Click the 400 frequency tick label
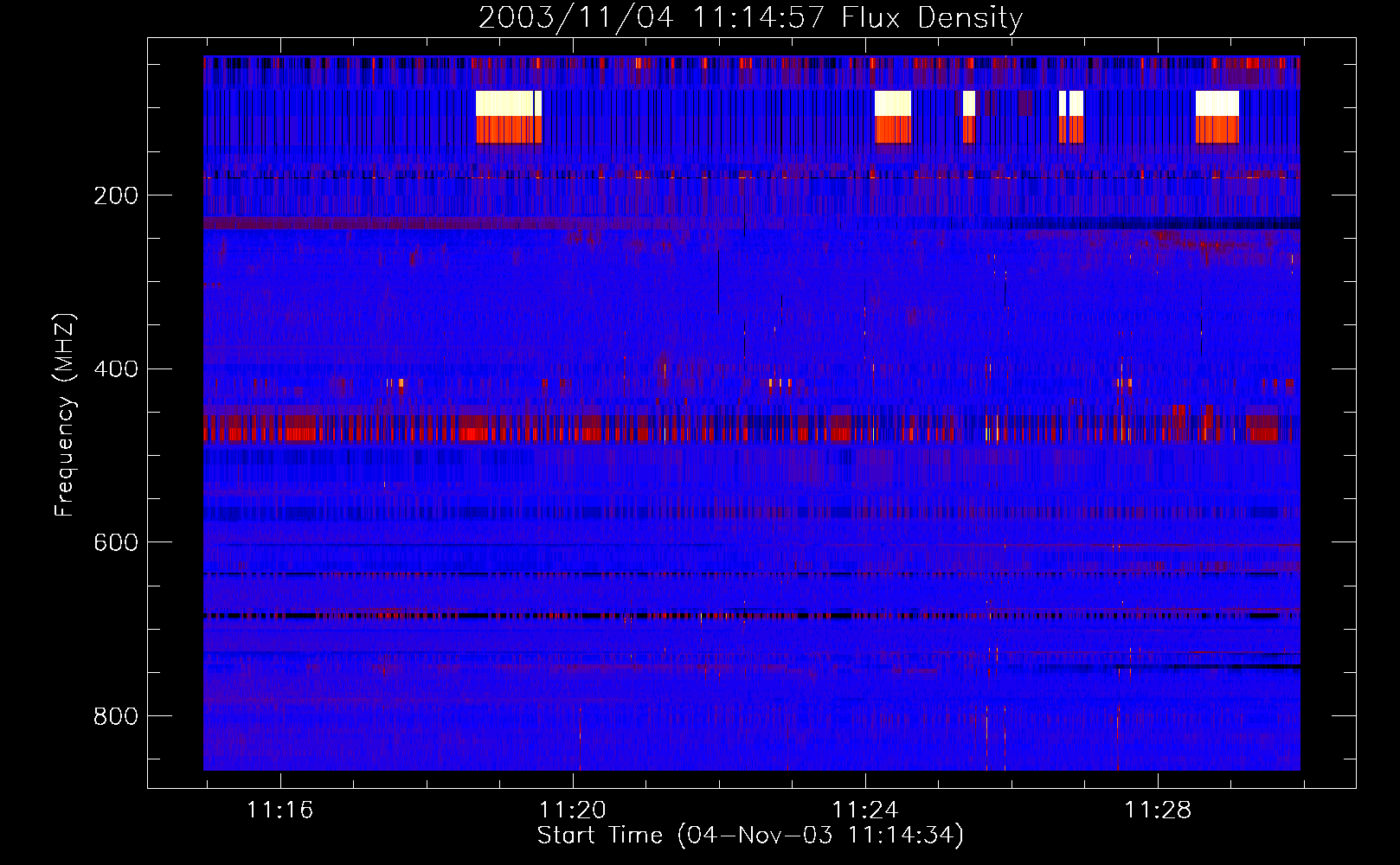Viewport: 1400px width, 865px height. pyautogui.click(x=116, y=369)
